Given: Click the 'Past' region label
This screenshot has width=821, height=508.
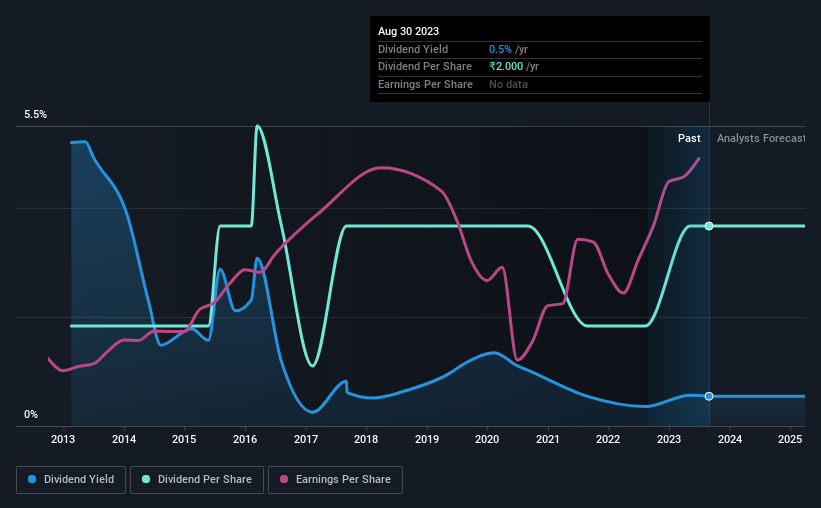Looking at the screenshot, I should coord(689,138).
